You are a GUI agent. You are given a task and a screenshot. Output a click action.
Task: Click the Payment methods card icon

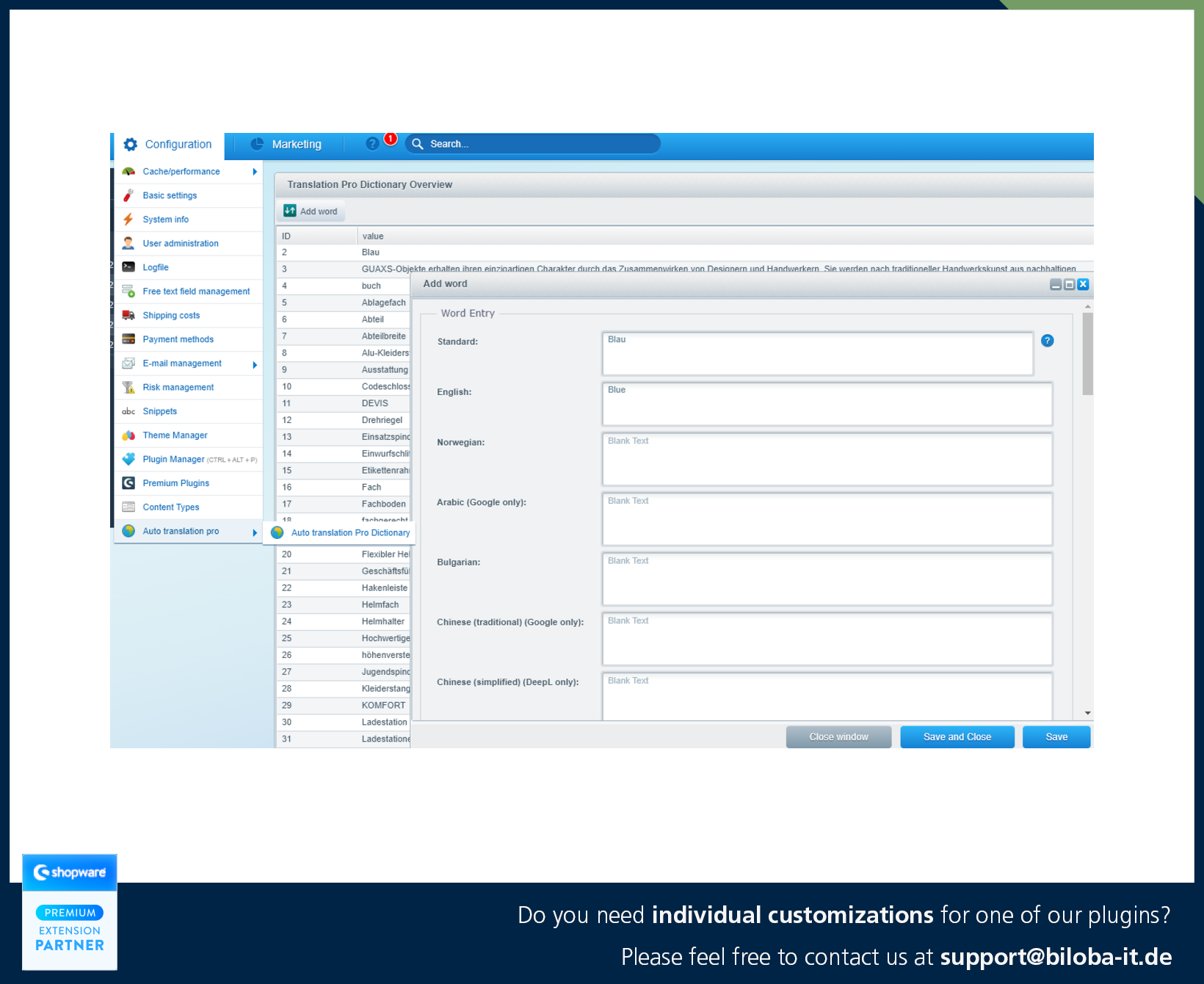point(128,339)
